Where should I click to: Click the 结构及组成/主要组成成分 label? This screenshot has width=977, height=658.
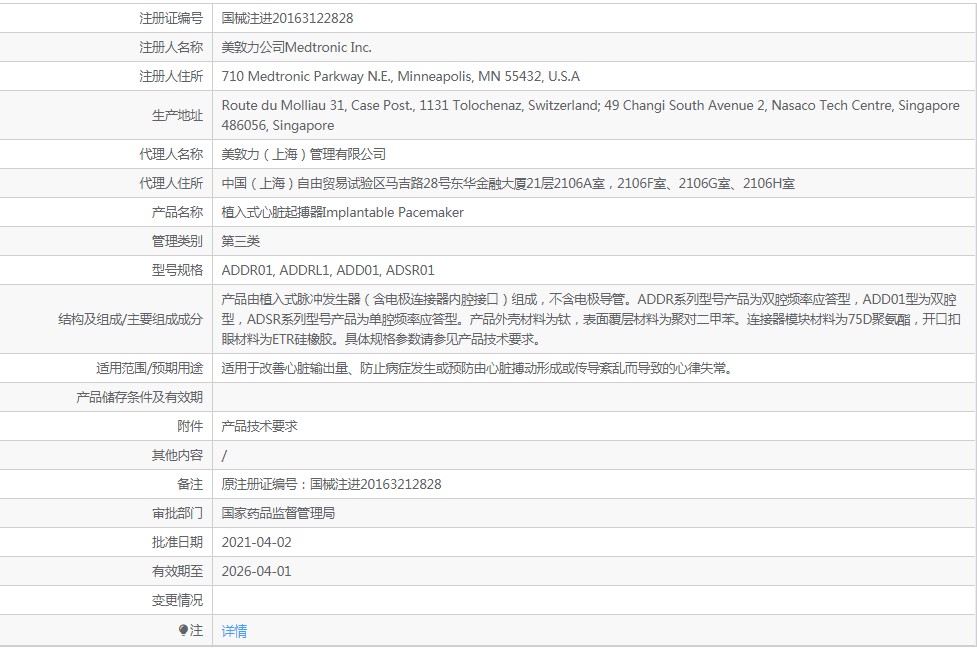click(x=130, y=319)
